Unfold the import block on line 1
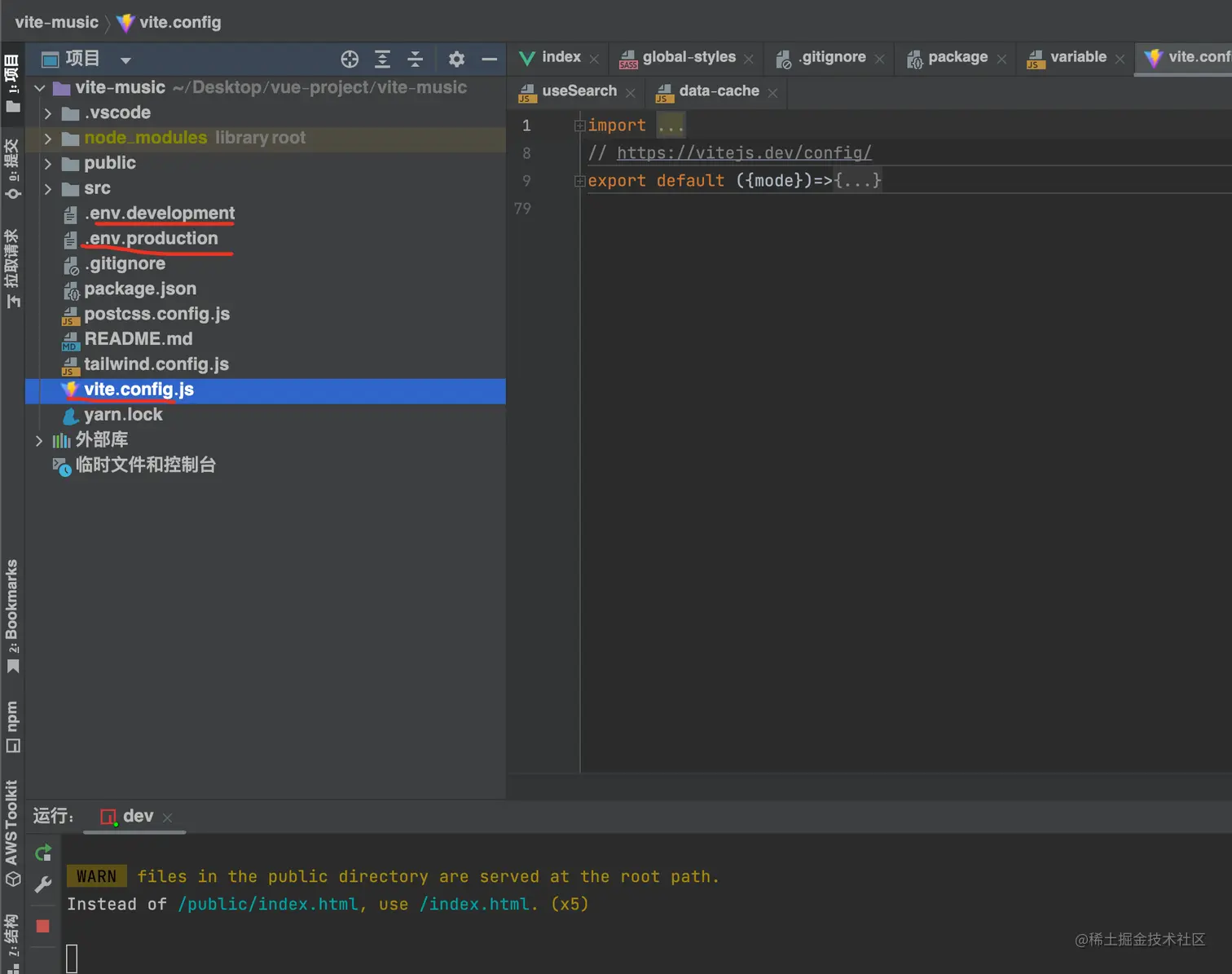The width and height of the screenshot is (1232, 974). coord(579,126)
